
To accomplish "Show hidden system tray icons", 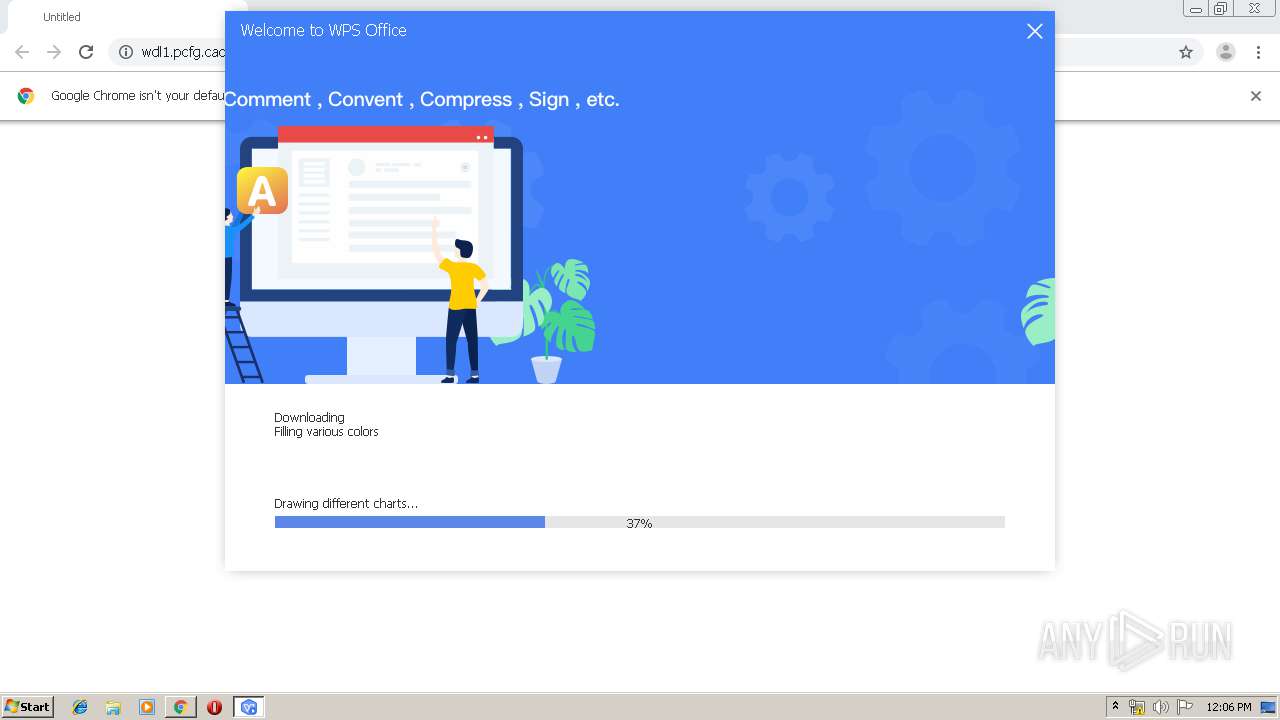I will click(x=1115, y=707).
